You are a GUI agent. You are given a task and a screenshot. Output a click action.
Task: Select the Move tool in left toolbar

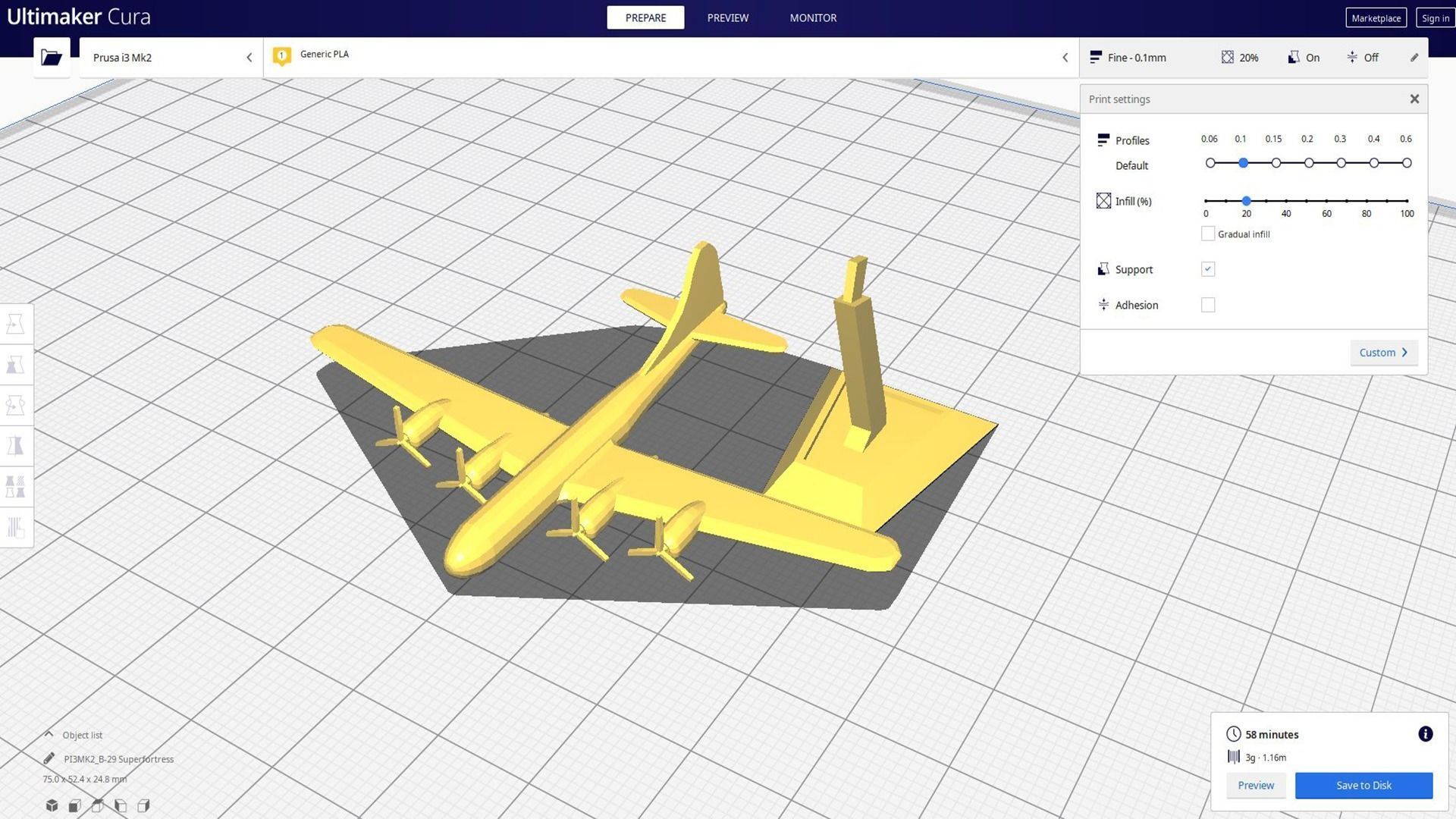click(15, 325)
